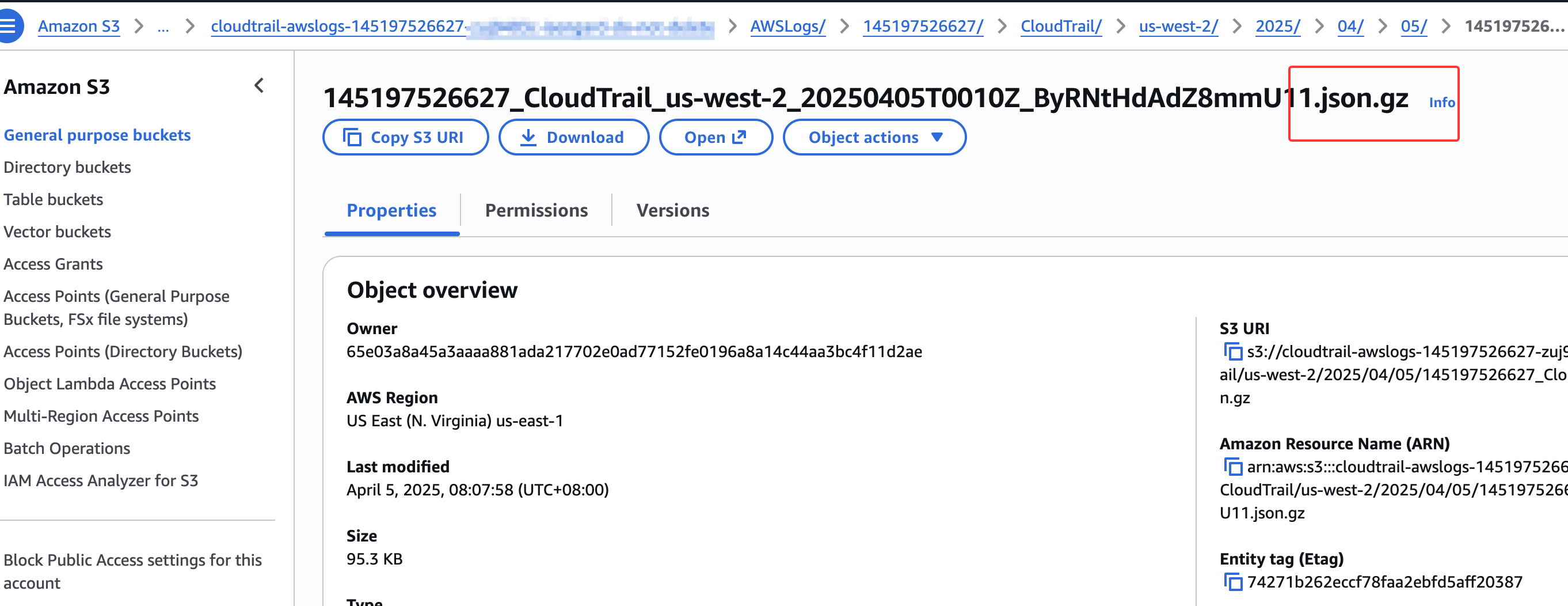Open the hamburger navigation menu icon
The height and width of the screenshot is (606, 1568).
[x=9, y=25]
